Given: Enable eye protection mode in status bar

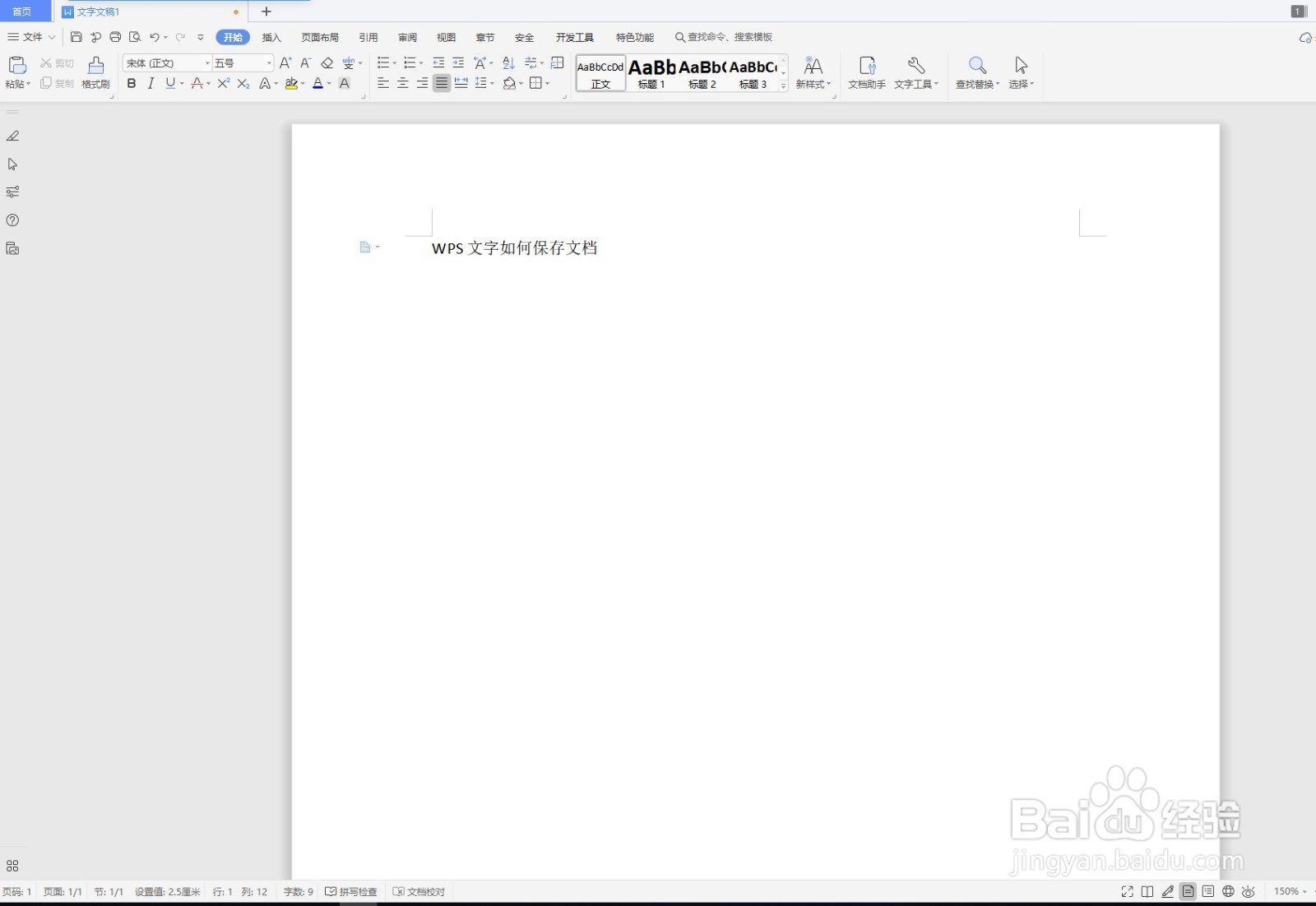Looking at the screenshot, I should (x=1249, y=891).
